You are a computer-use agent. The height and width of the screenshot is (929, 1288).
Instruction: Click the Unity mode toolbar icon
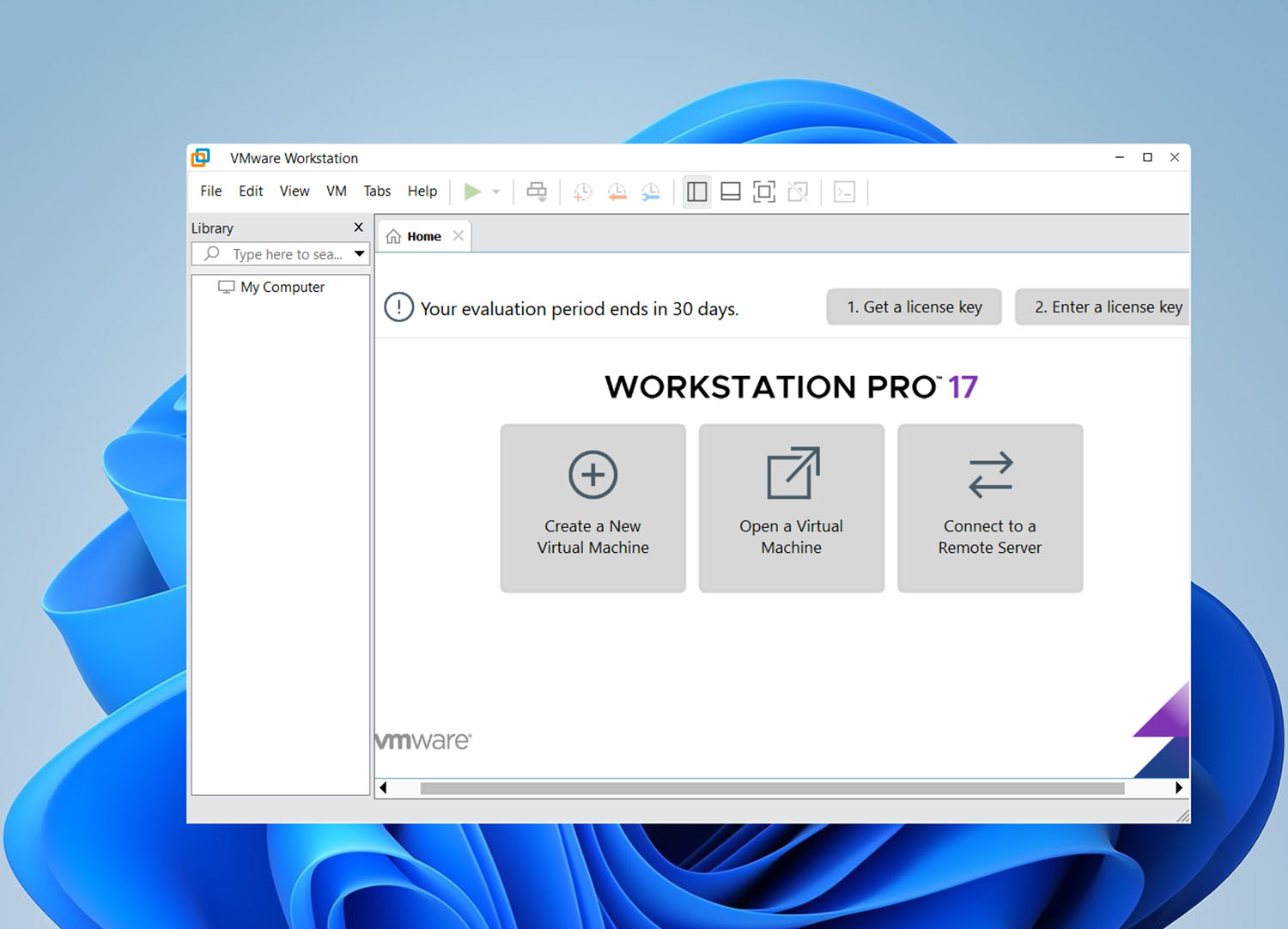(798, 191)
